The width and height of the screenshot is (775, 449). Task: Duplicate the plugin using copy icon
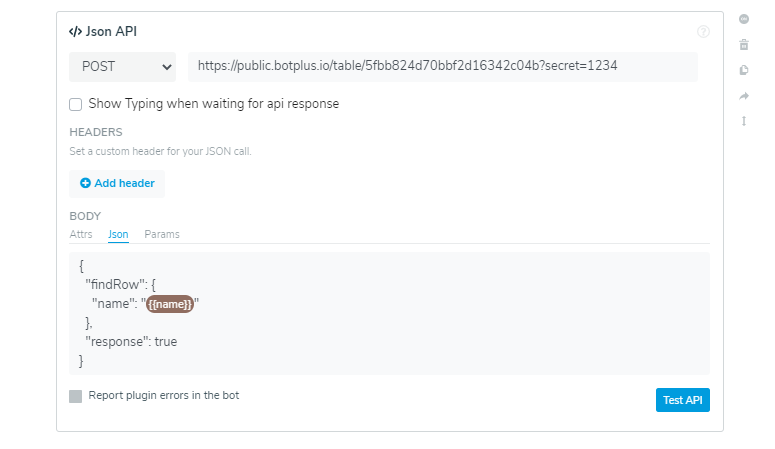click(743, 70)
